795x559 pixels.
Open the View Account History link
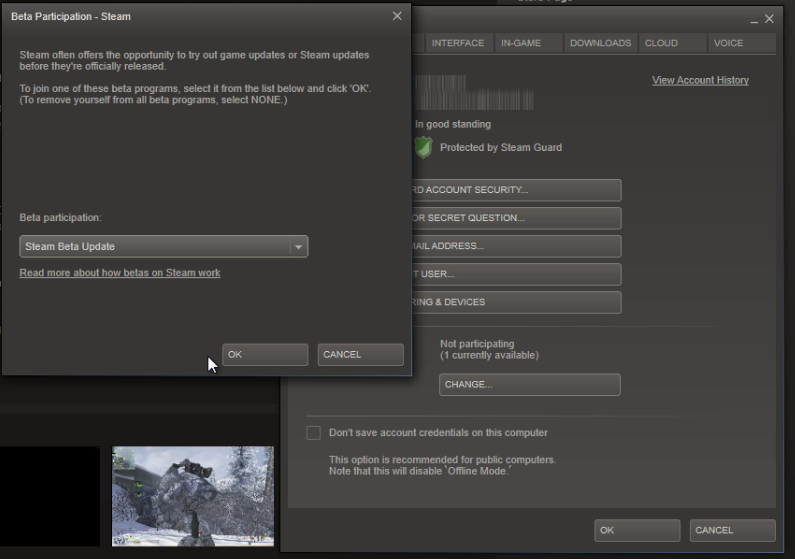tap(700, 80)
